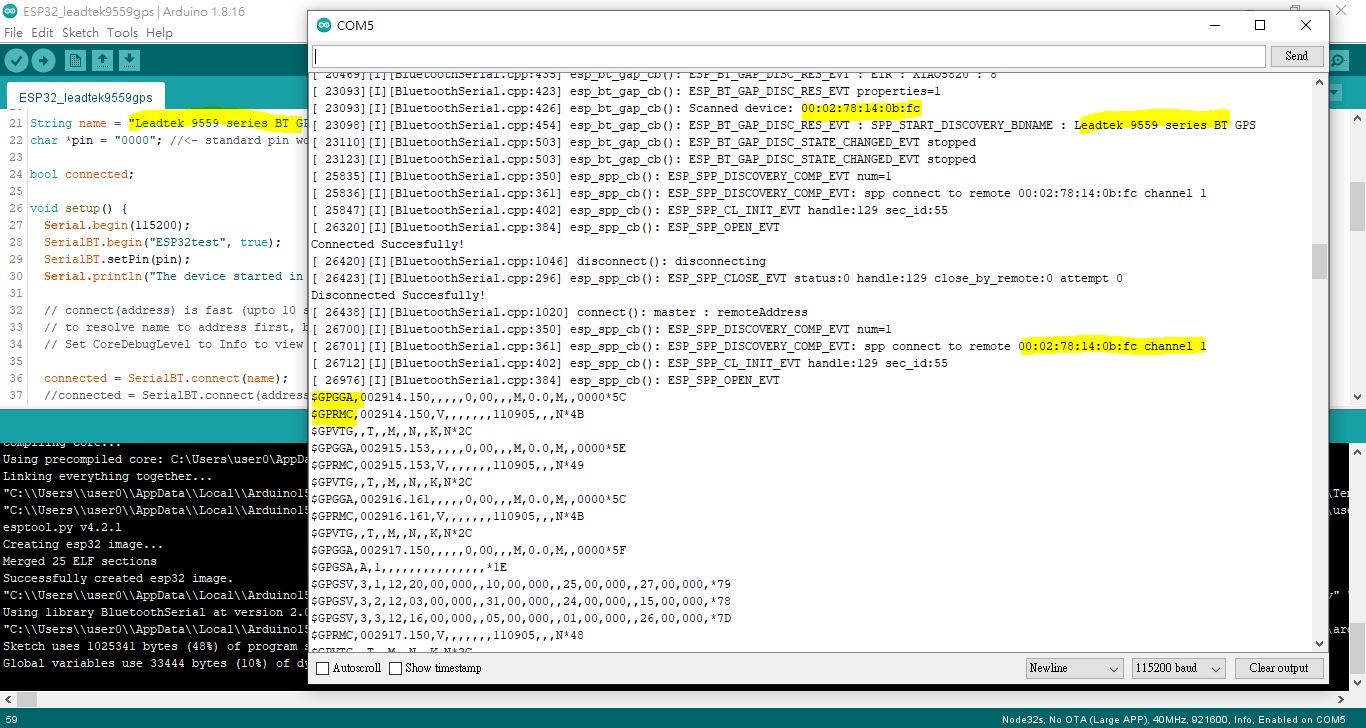Click 'bool connected;' code line
1366x728 pixels.
pos(80,174)
